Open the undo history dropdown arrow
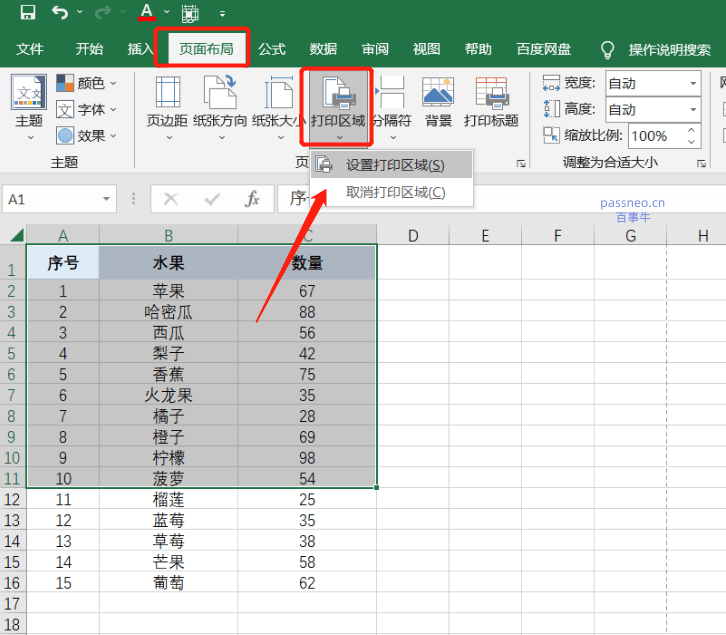This screenshot has height=635, width=726. click(x=80, y=12)
